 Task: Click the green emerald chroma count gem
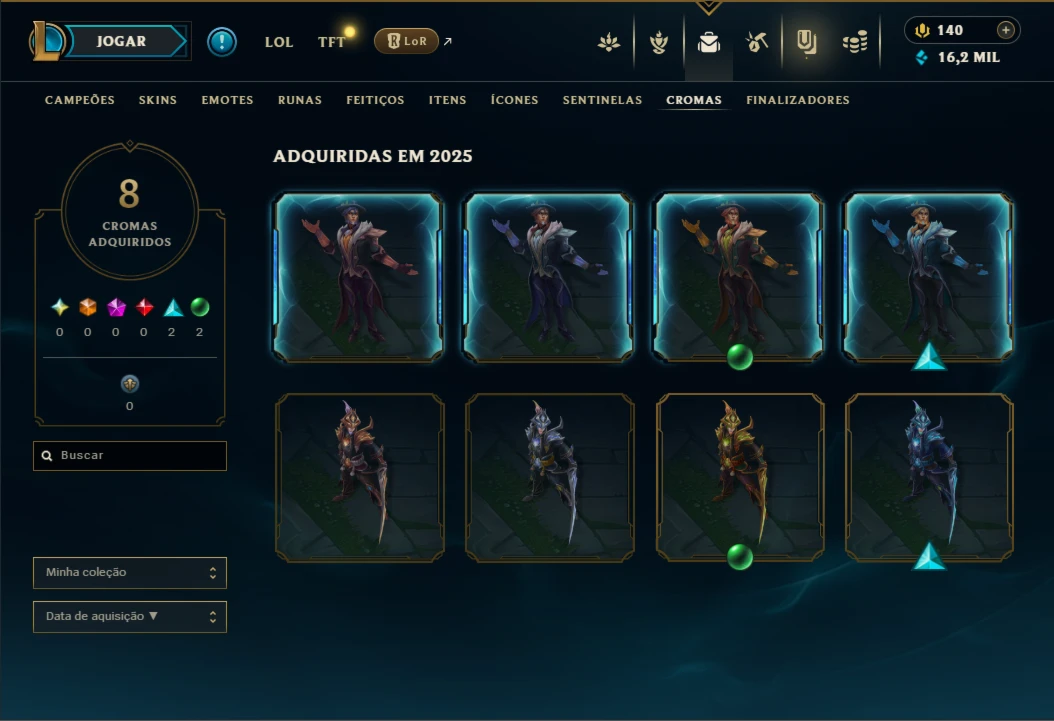[x=200, y=307]
